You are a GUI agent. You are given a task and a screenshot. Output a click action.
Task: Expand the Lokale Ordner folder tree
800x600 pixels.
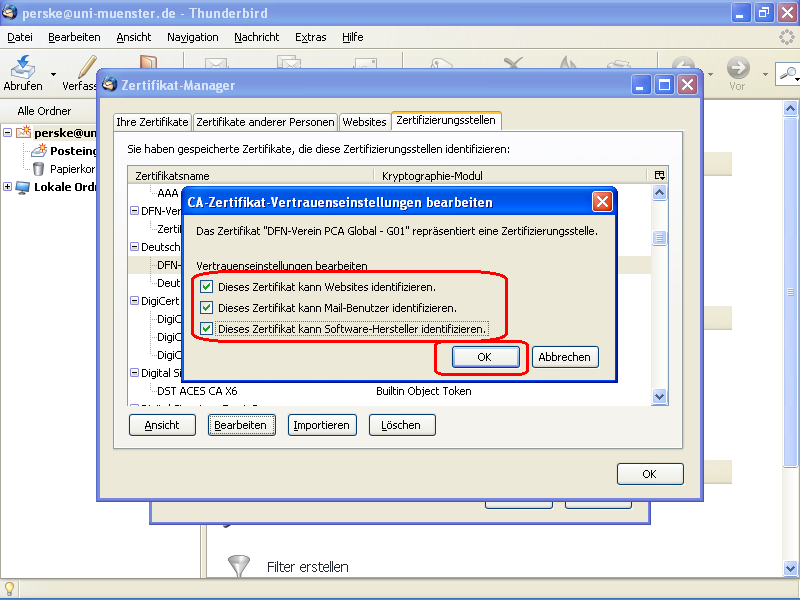click(7, 186)
